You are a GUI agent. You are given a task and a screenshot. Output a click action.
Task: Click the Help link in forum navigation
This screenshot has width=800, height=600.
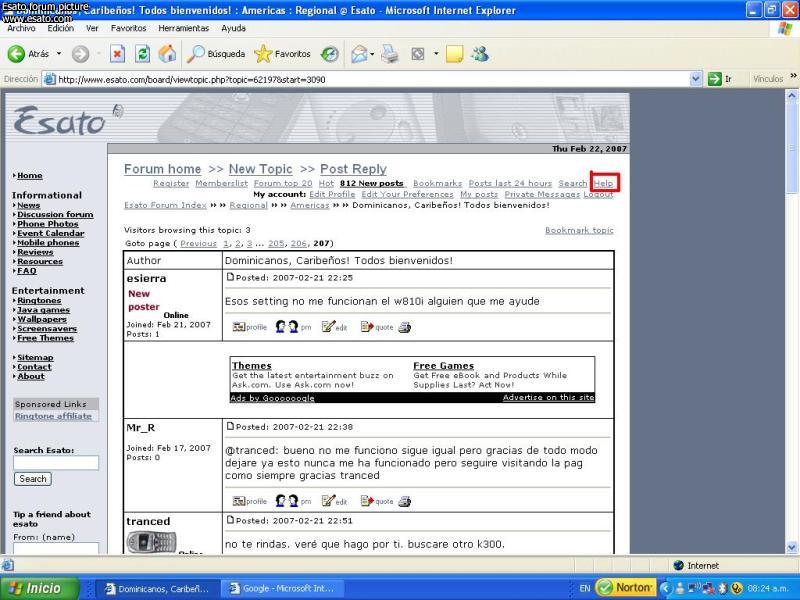click(604, 183)
